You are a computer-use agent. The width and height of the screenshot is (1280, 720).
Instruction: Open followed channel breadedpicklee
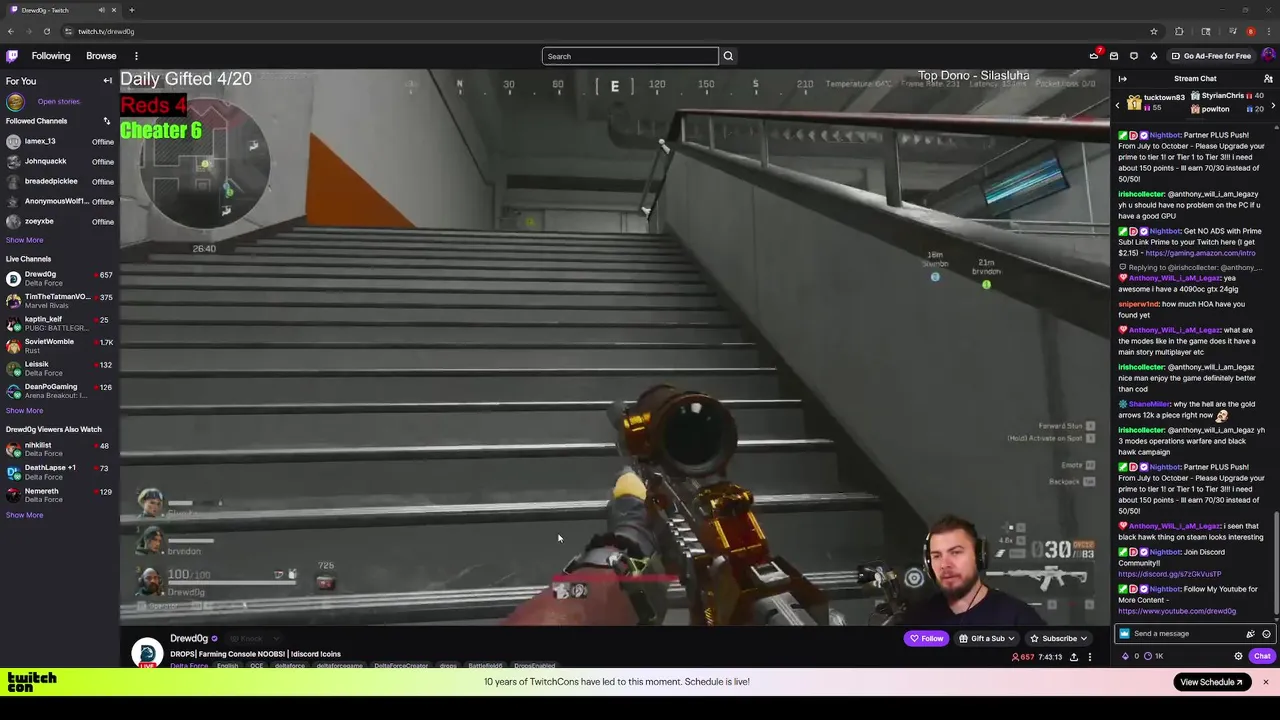click(59, 181)
